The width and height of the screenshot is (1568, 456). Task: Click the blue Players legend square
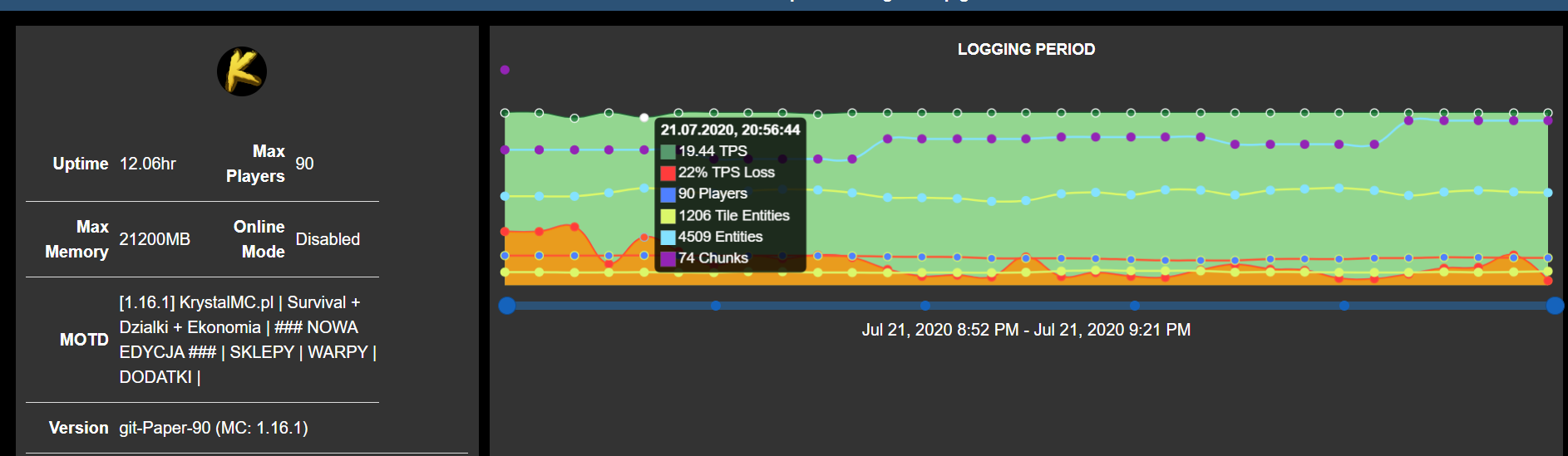click(668, 194)
